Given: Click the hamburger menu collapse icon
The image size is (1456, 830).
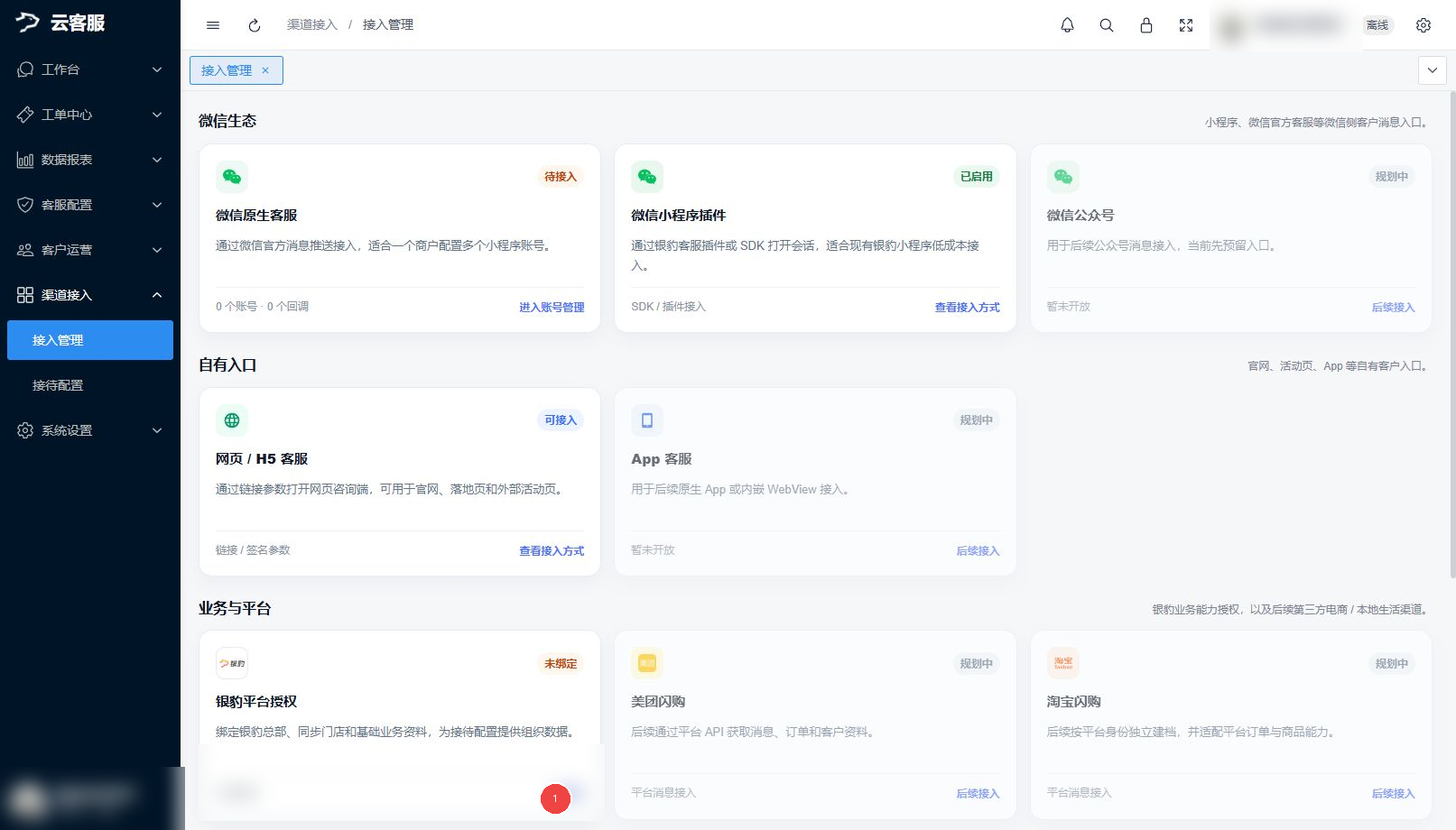Looking at the screenshot, I should click(213, 25).
